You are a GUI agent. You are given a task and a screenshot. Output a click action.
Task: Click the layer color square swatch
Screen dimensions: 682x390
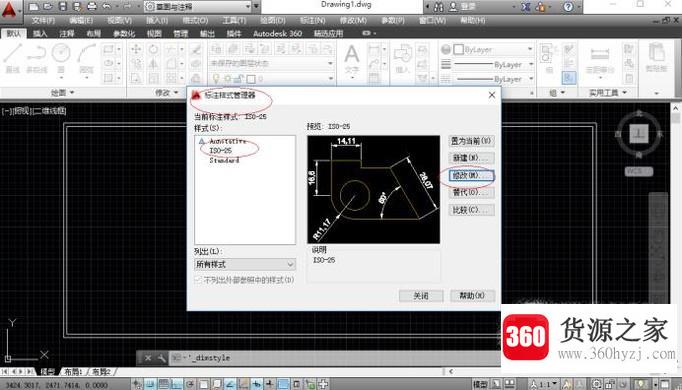(x=251, y=79)
